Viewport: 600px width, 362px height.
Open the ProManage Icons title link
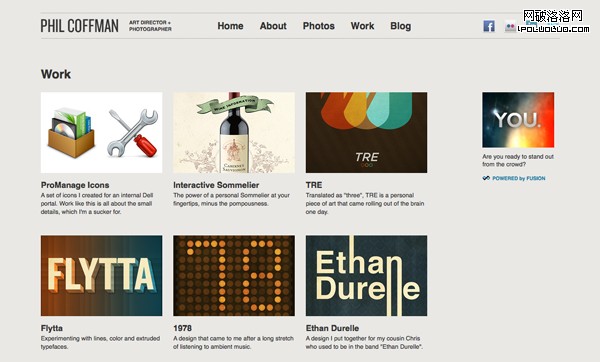point(75,185)
